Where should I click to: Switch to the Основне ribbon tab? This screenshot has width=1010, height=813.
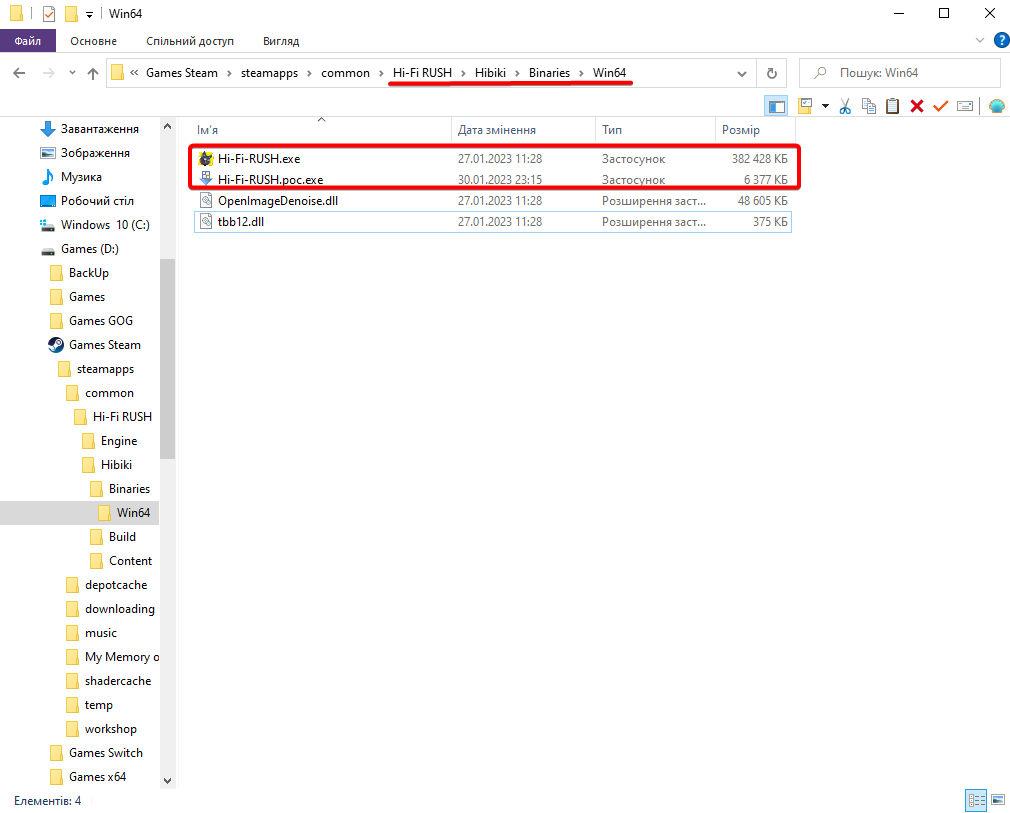click(93, 41)
